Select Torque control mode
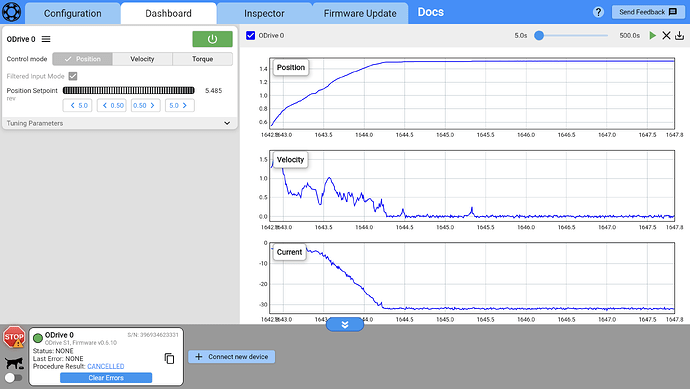 (202, 59)
